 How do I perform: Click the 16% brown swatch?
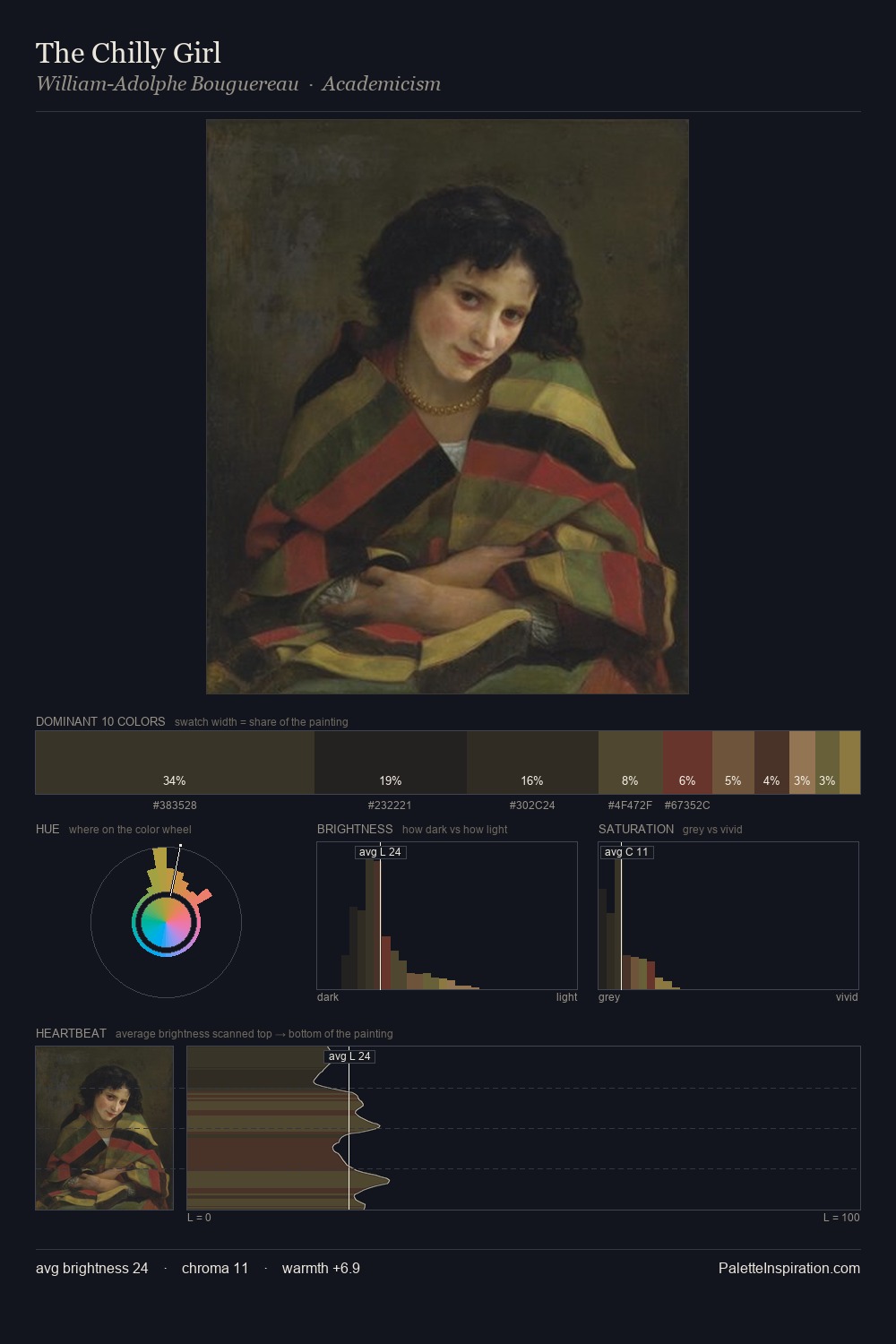tap(532, 762)
